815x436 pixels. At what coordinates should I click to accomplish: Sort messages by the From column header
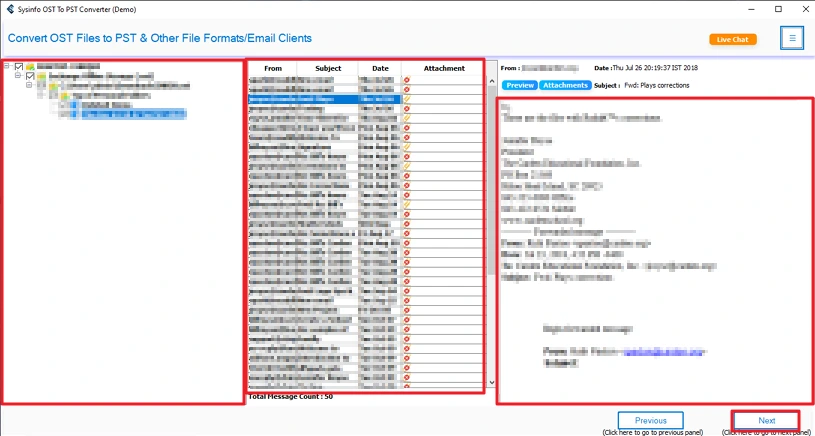273,68
